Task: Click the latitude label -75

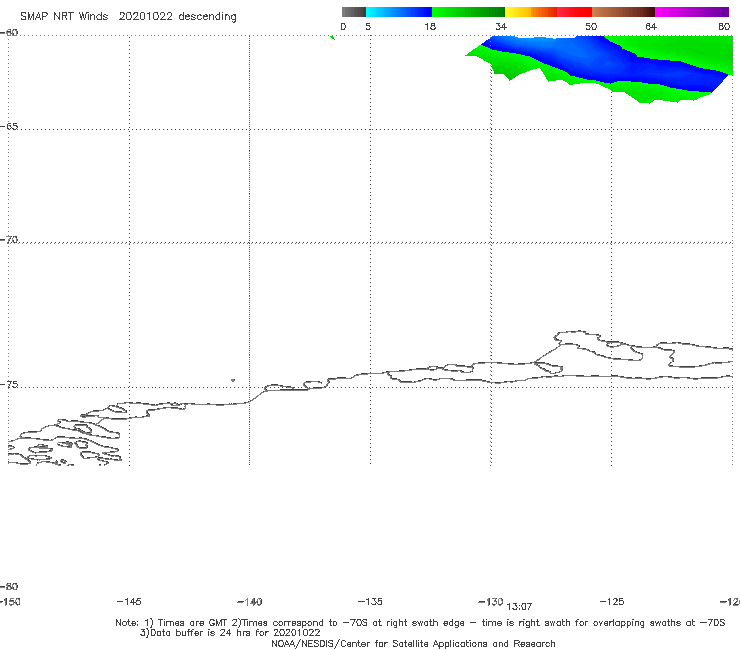Action: point(9,385)
